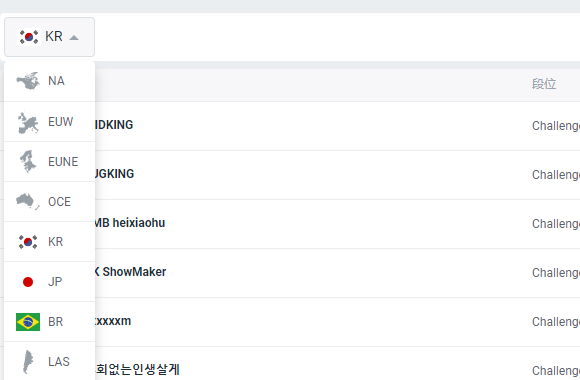Click the Japan flag icon
Screen dimensions: 580x380
[x=28, y=282]
